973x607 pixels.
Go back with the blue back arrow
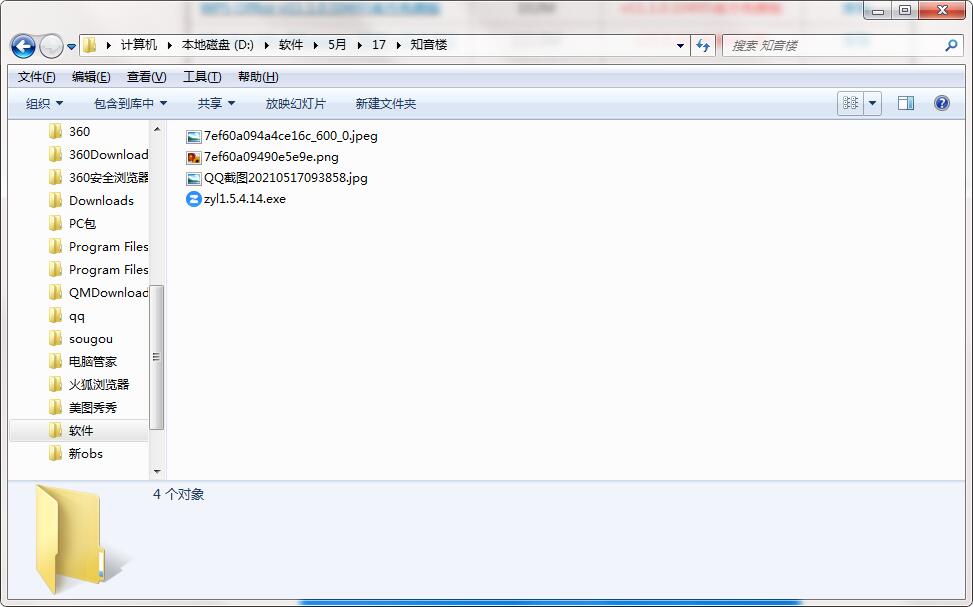tap(24, 46)
